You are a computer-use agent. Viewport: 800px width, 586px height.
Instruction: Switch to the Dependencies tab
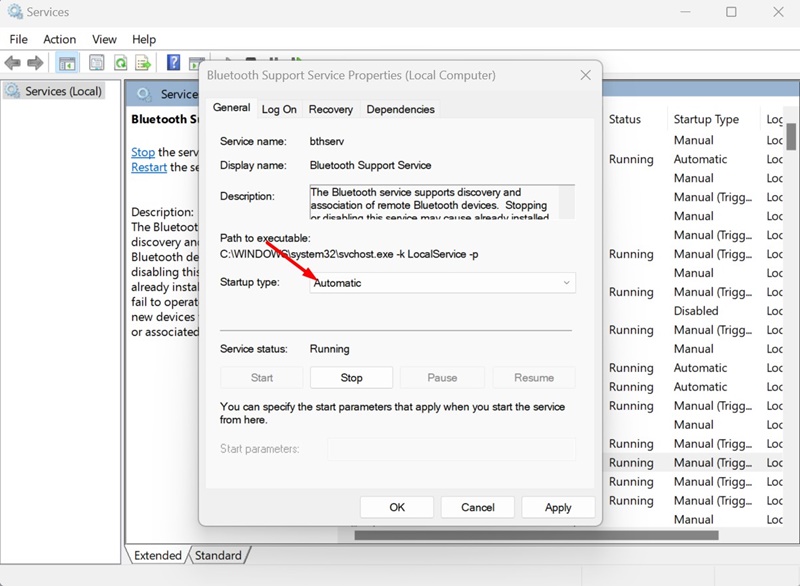[401, 109]
